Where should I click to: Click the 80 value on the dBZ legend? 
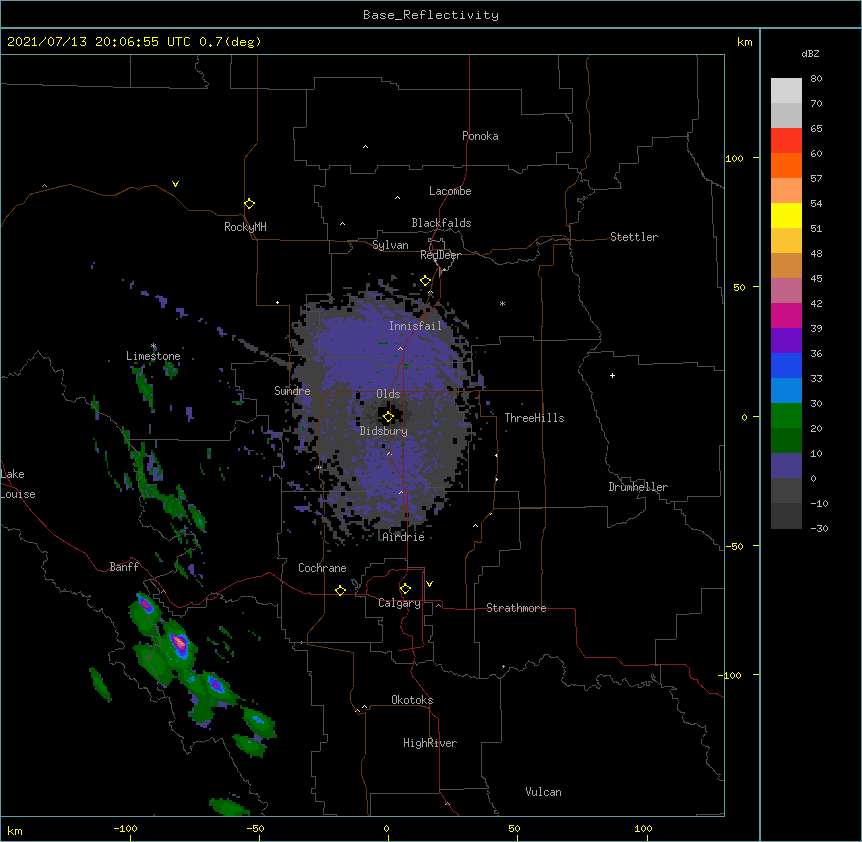[x=816, y=79]
